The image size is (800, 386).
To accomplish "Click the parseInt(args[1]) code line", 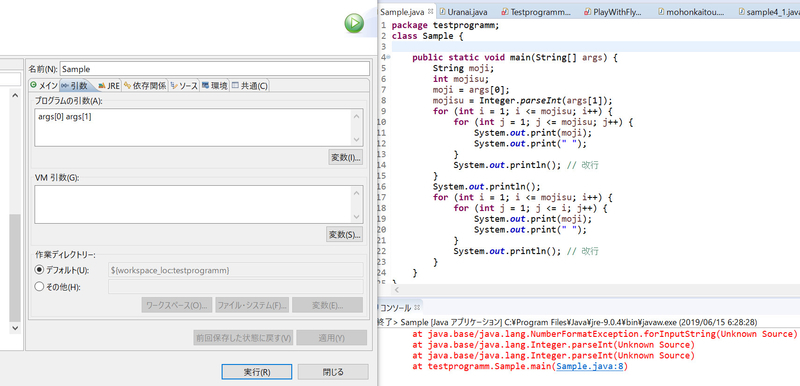I will point(522,100).
